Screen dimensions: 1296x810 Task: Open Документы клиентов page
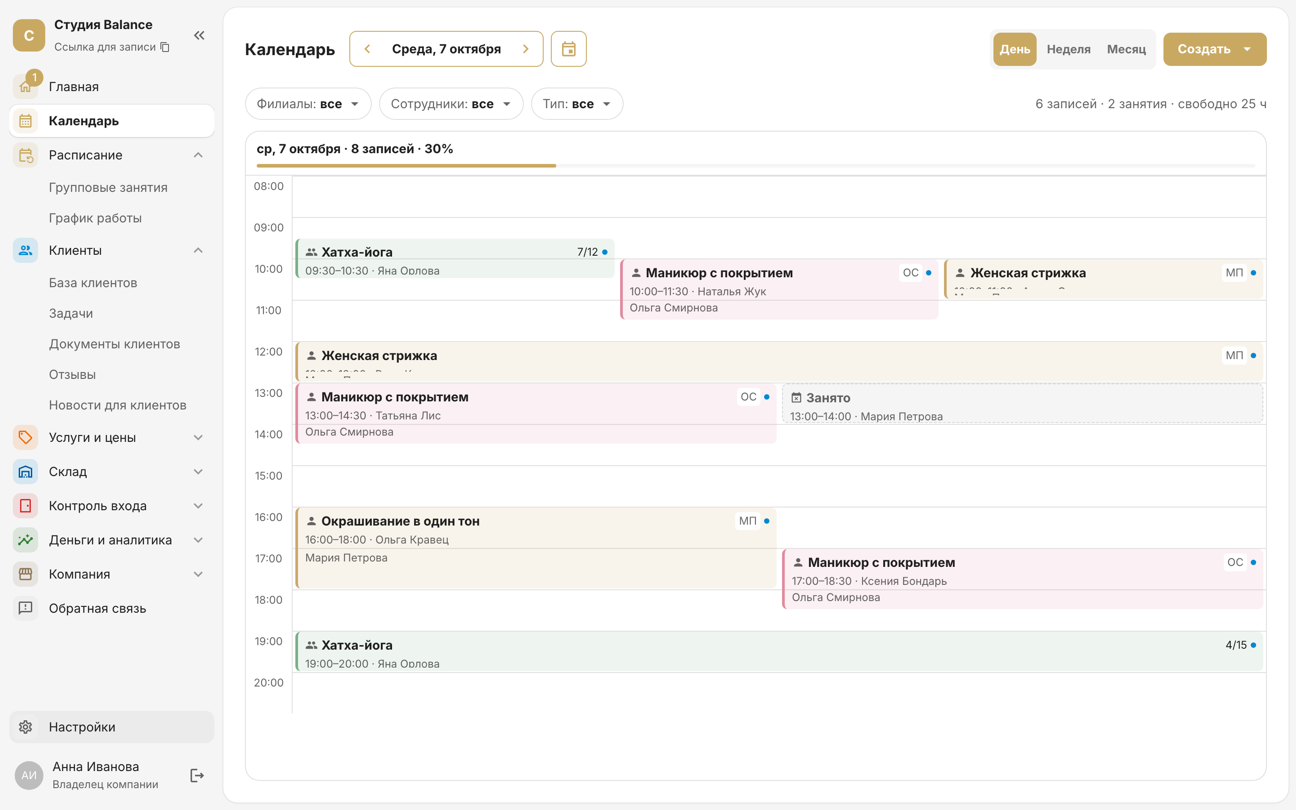click(x=114, y=344)
